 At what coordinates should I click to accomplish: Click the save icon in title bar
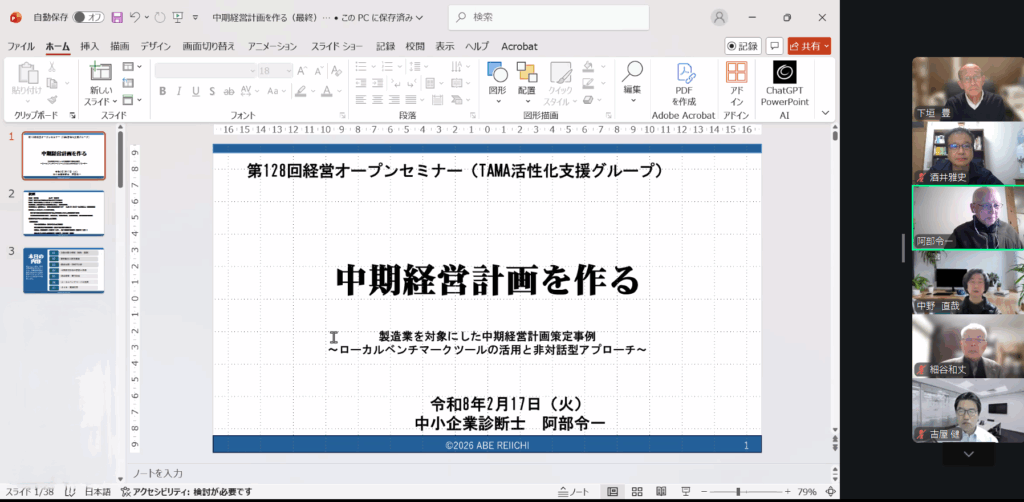pyautogui.click(x=117, y=17)
